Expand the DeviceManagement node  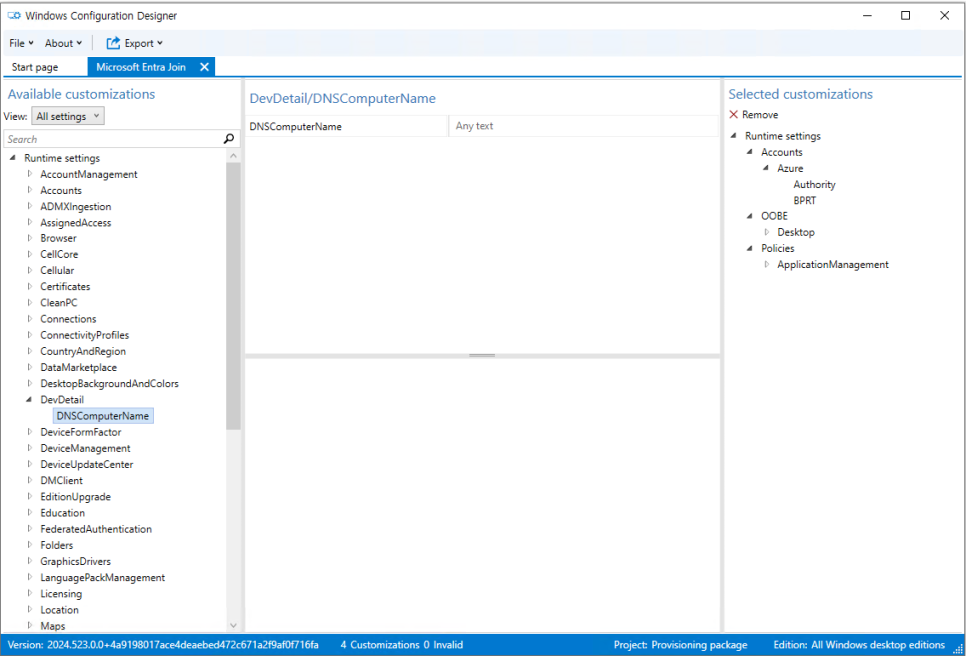click(x=30, y=448)
